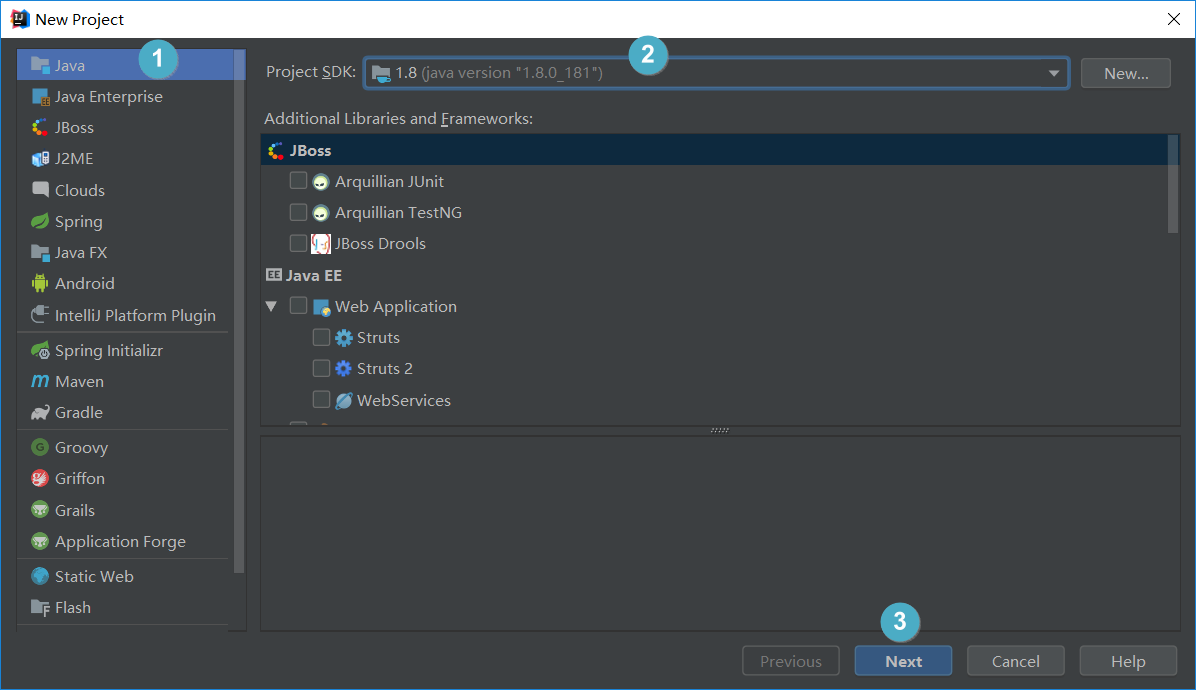Click the Next button
This screenshot has width=1196, height=690.
pyautogui.click(x=903, y=661)
